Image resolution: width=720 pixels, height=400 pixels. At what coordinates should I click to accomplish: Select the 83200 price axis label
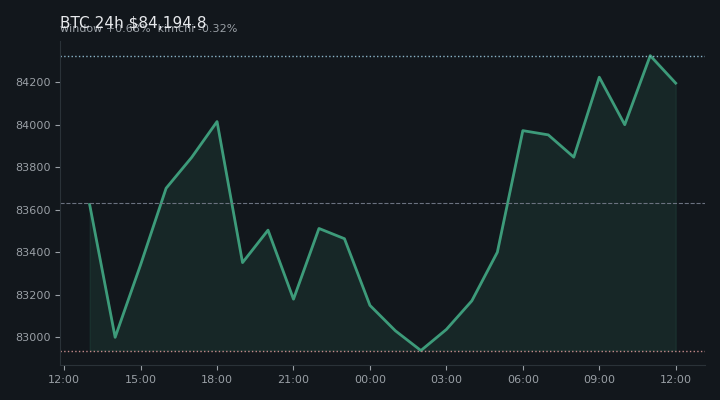coord(33,295)
